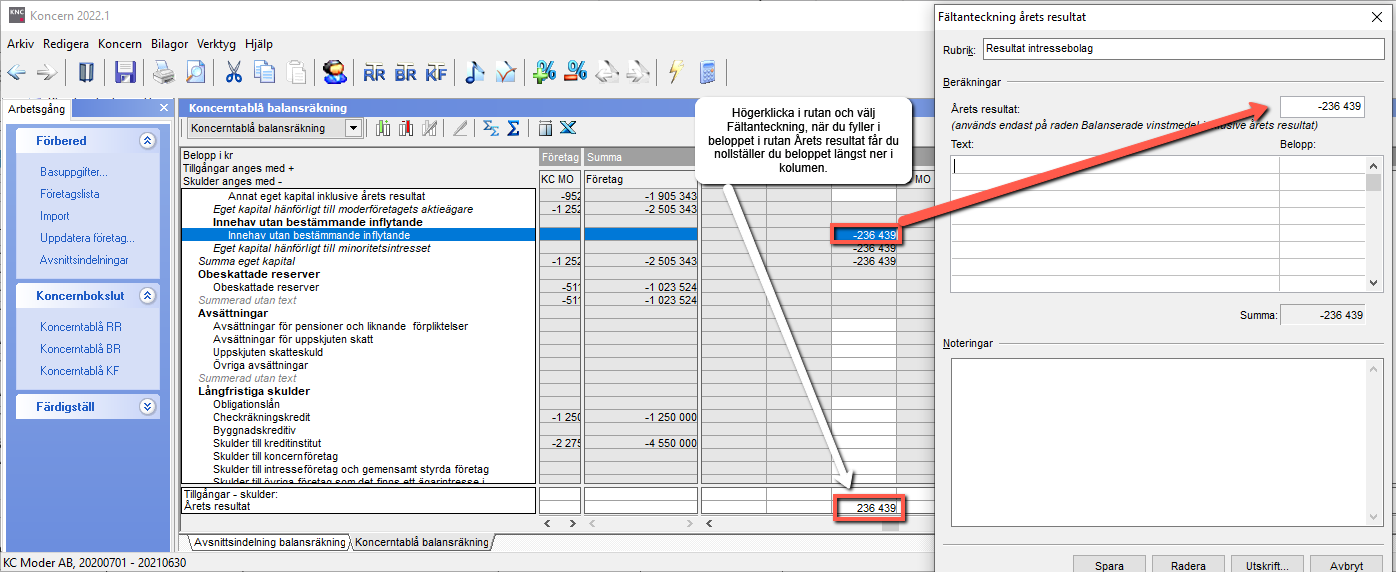Image resolution: width=1396 pixels, height=572 pixels.
Task: Open Koncerntablå KF link in sidebar
Action: pyautogui.click(x=80, y=371)
